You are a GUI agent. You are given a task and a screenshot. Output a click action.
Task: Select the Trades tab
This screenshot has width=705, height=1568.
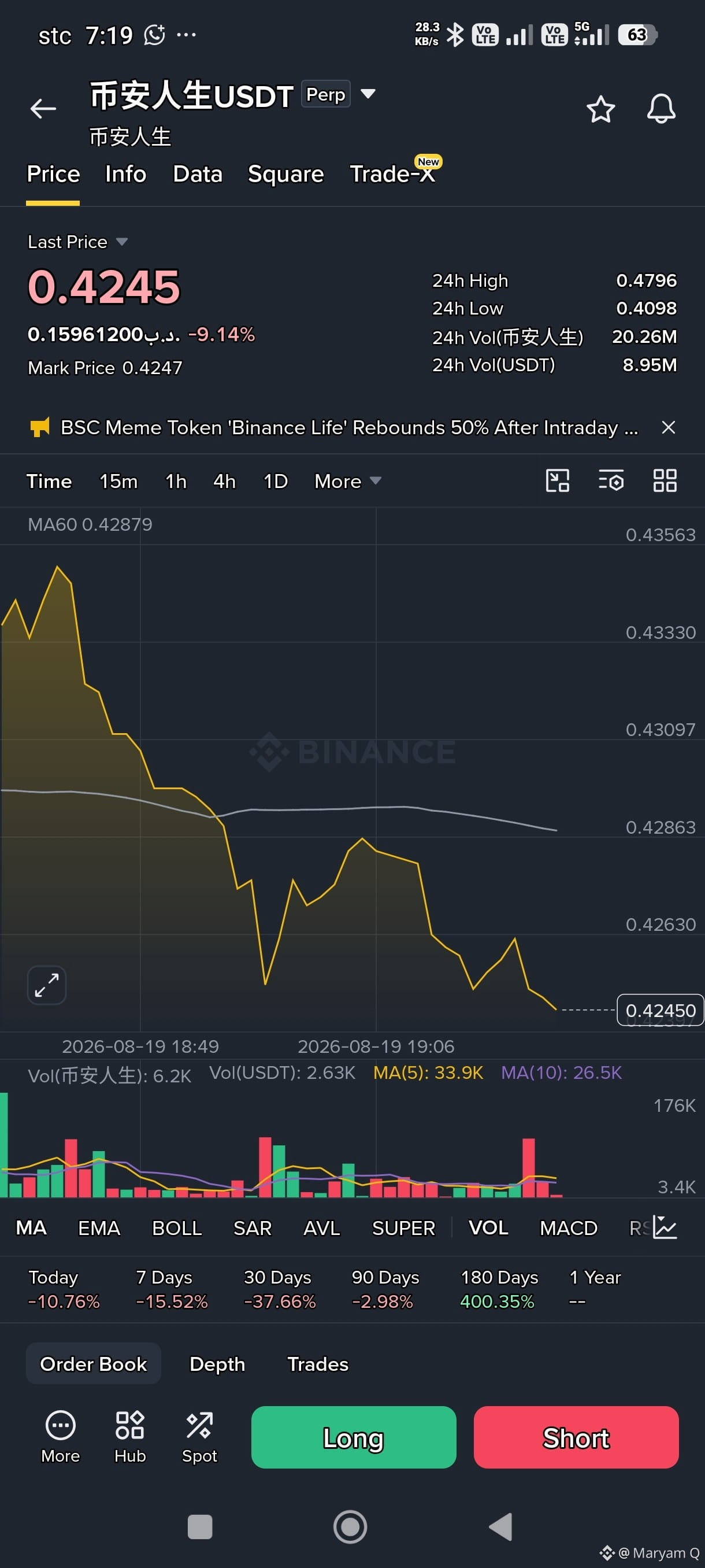[317, 1364]
